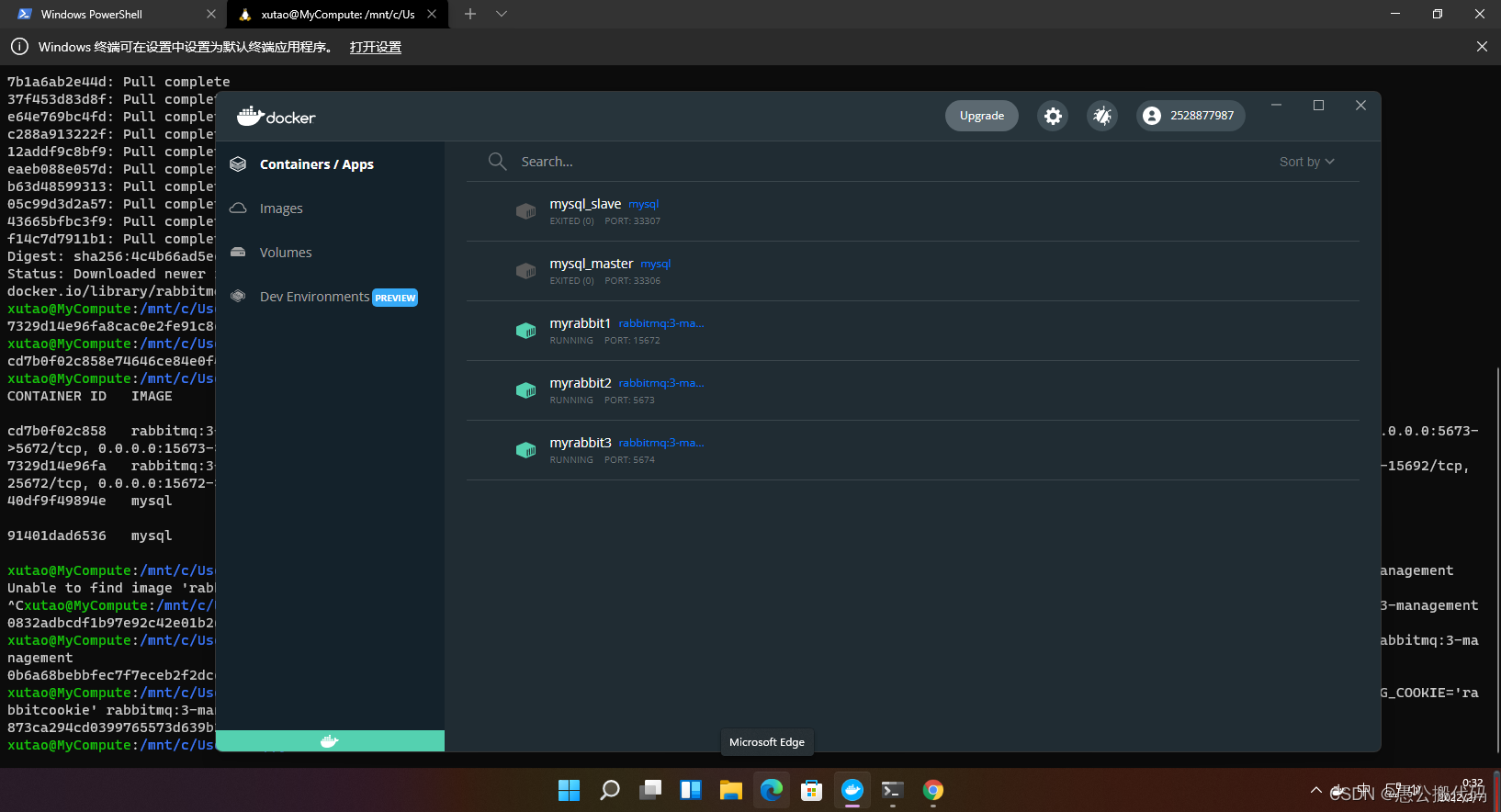Open Google Chrome from the taskbar
The width and height of the screenshot is (1501, 812).
point(933,790)
